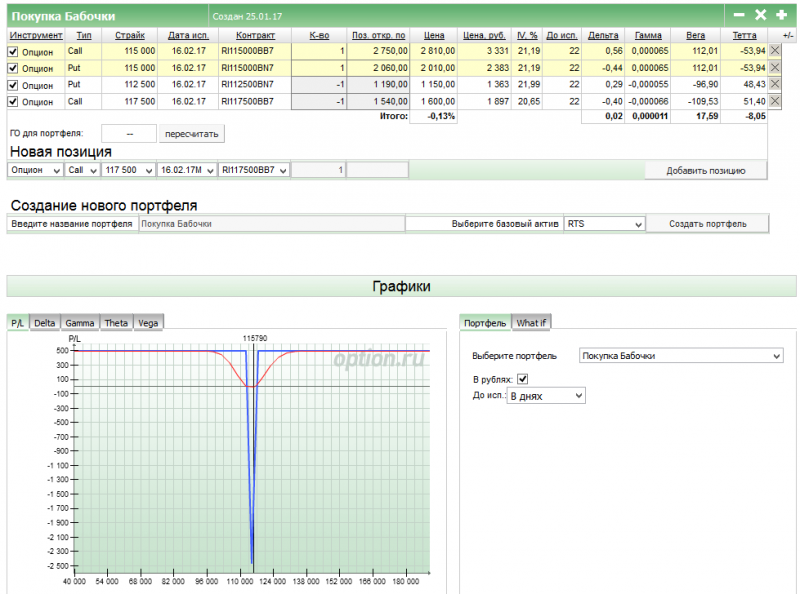Uncheck the 115 000 Call option checkbox
The height and width of the screenshot is (594, 800).
(x=13, y=51)
